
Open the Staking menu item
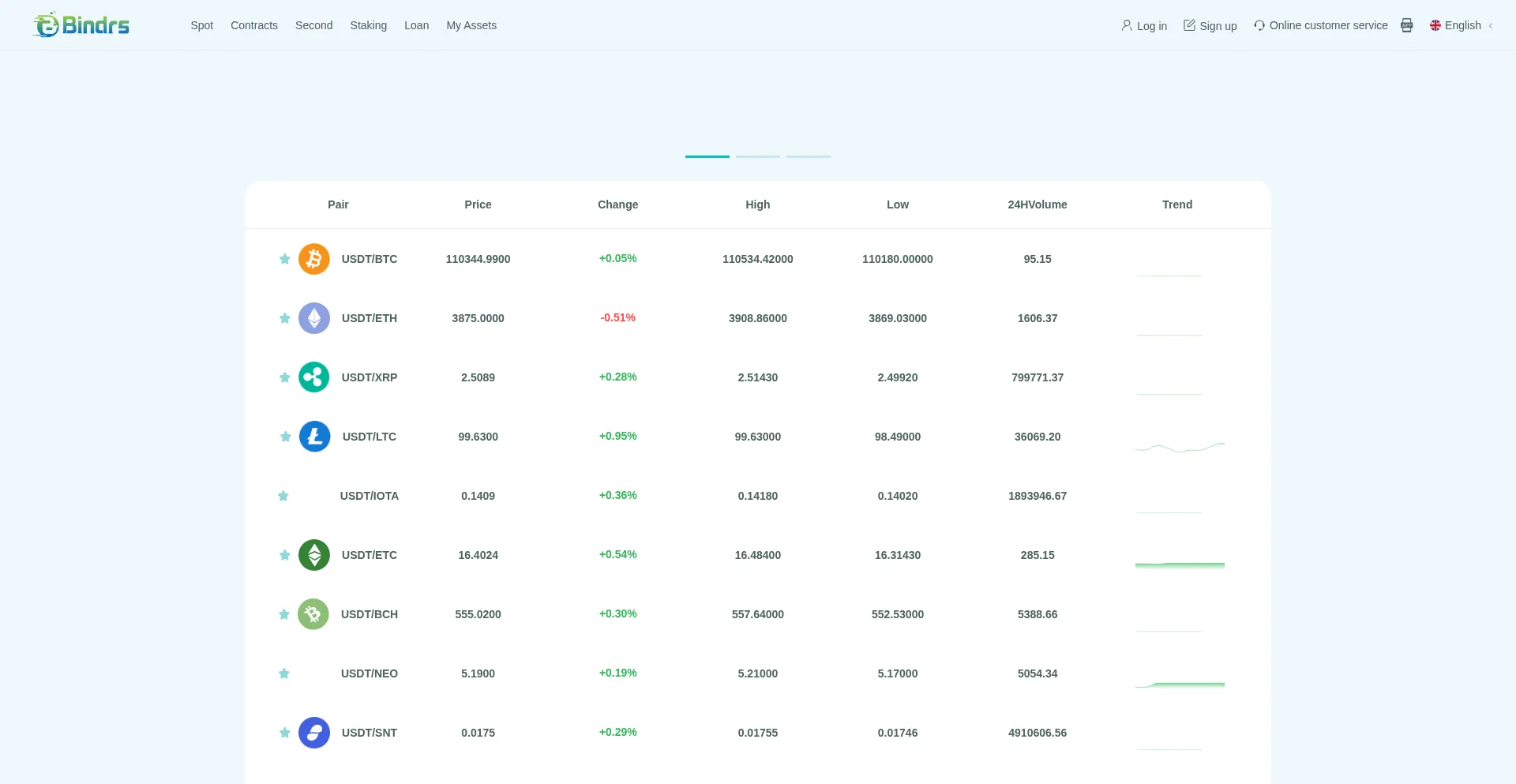click(368, 25)
